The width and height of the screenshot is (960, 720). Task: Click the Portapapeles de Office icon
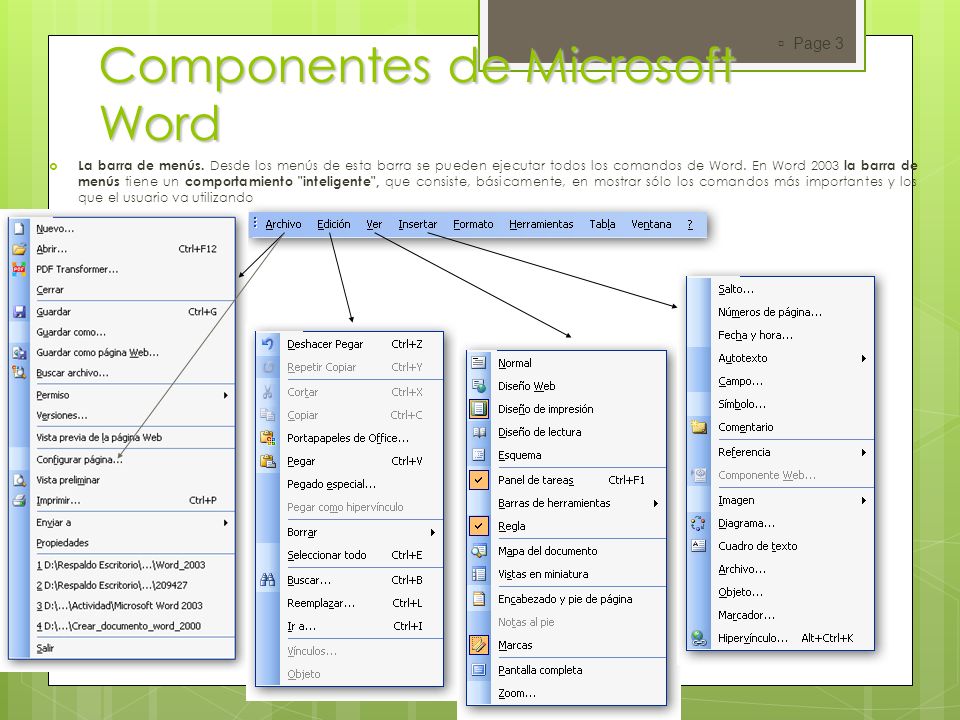click(268, 438)
